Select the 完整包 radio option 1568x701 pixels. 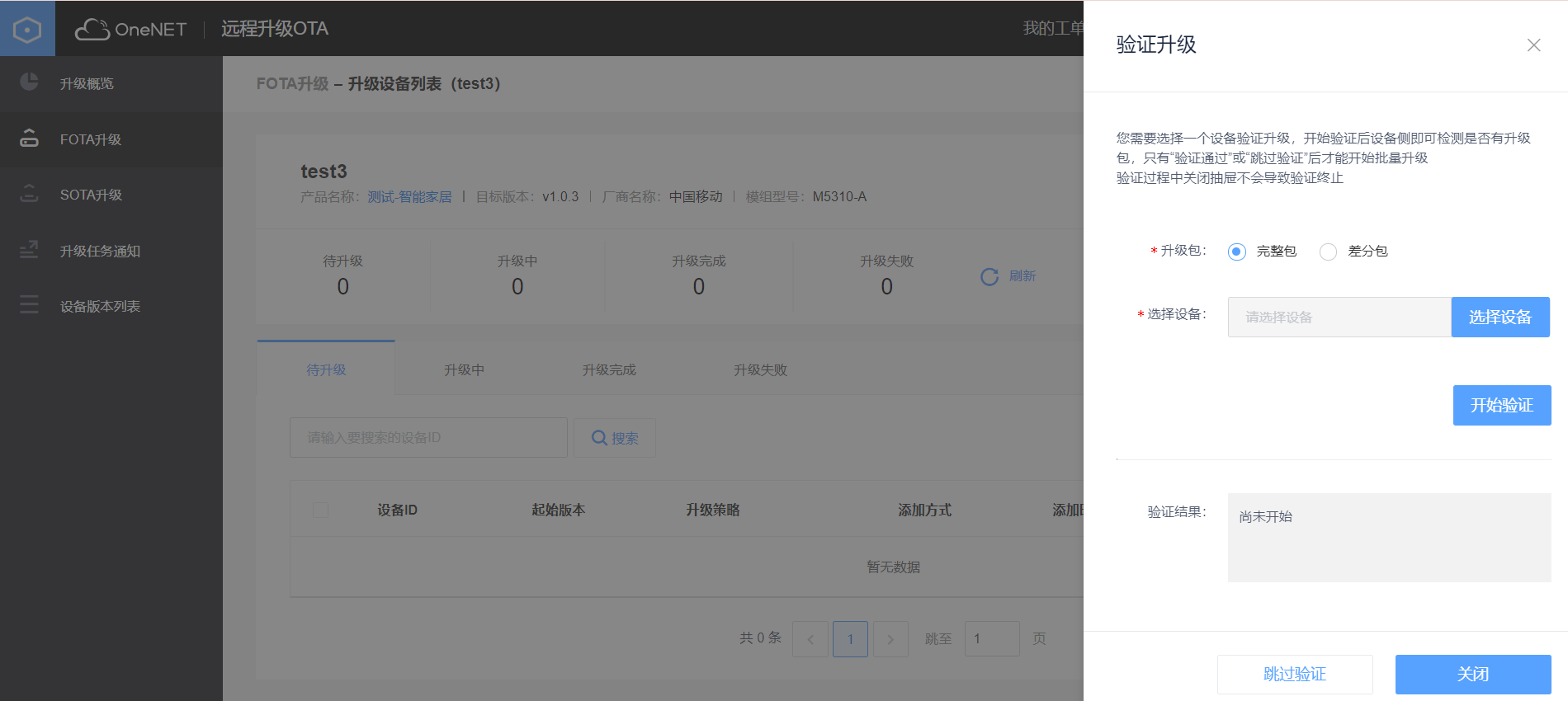[1236, 252]
